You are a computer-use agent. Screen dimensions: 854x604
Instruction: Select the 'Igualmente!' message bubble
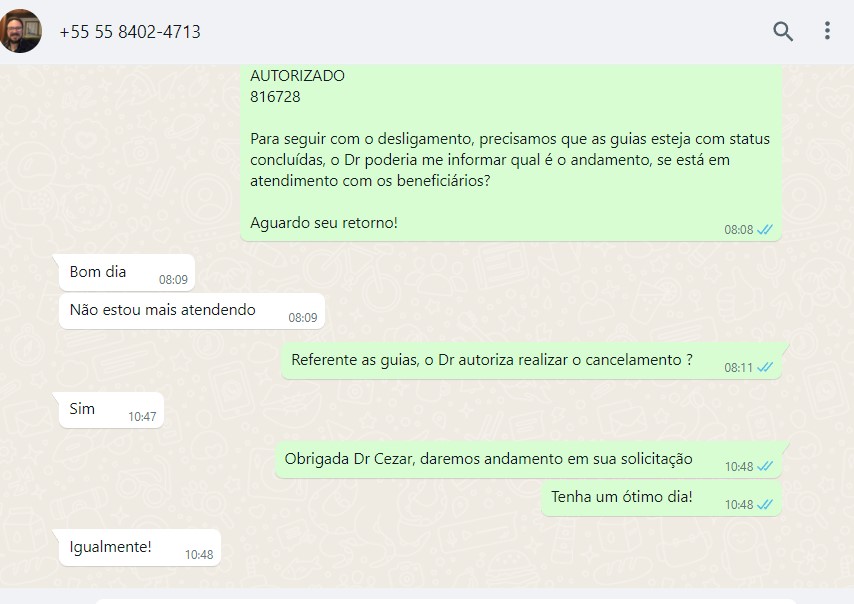[x=140, y=547]
